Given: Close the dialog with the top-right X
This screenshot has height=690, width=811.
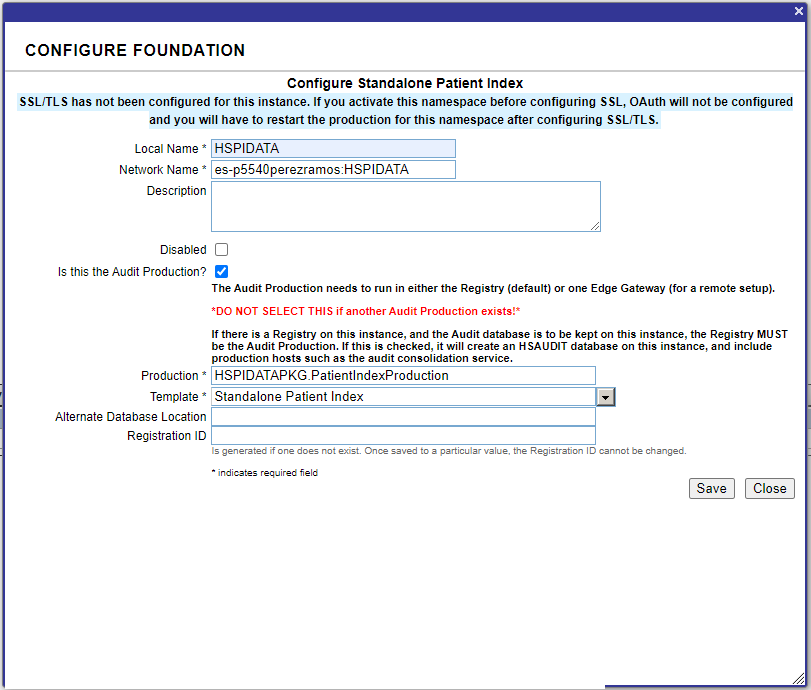Looking at the screenshot, I should tap(798, 11).
